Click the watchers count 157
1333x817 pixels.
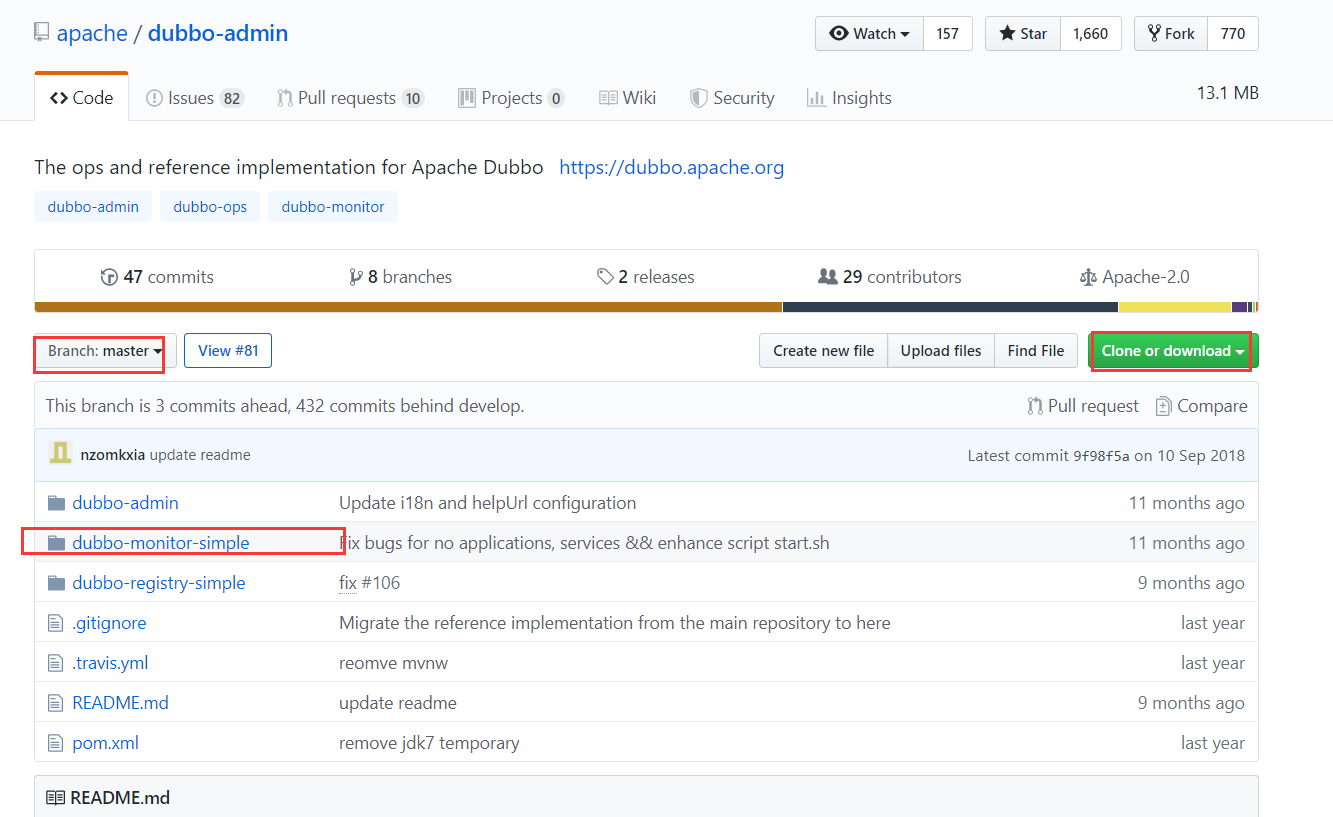click(947, 33)
